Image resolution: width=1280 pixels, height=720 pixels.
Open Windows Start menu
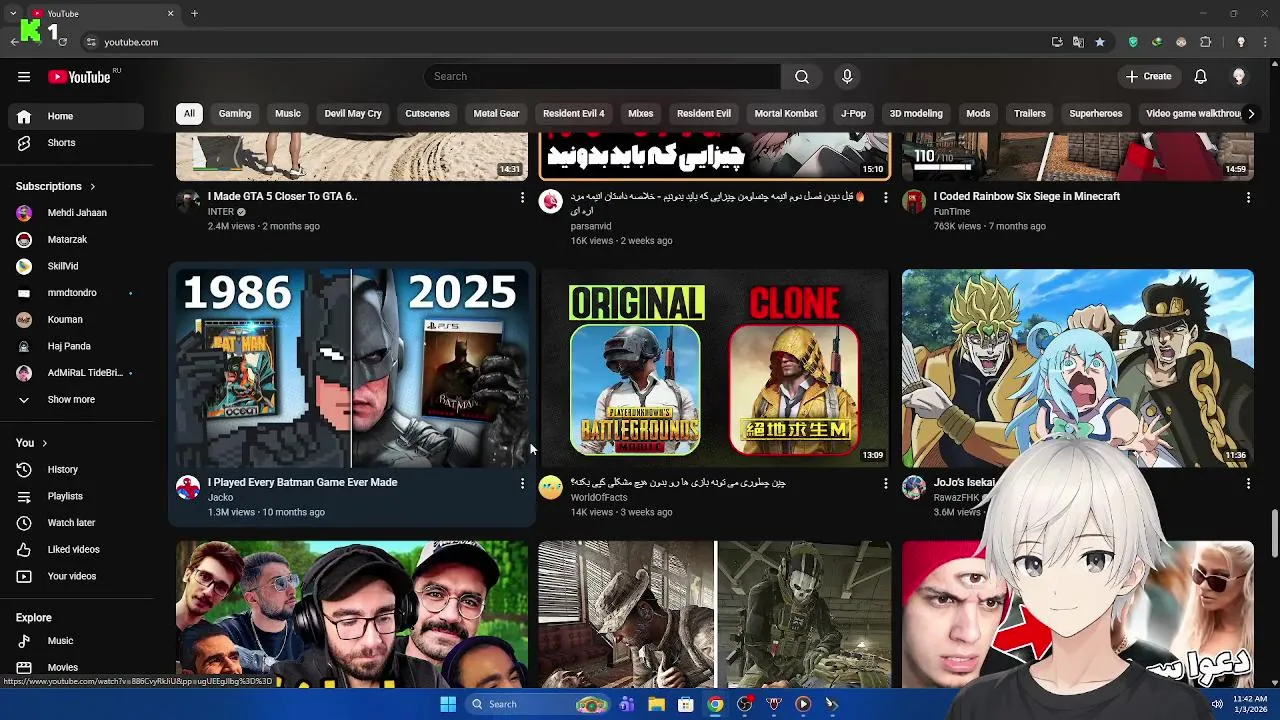448,704
